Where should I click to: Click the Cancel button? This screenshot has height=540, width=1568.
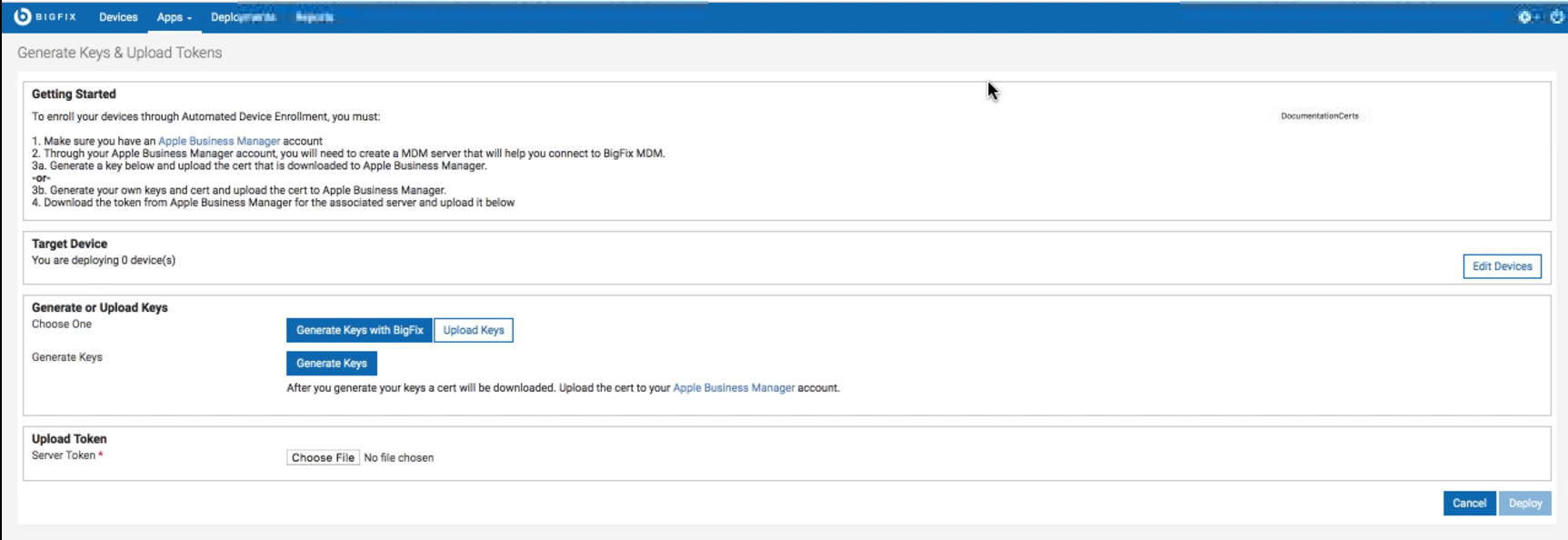tap(1469, 503)
